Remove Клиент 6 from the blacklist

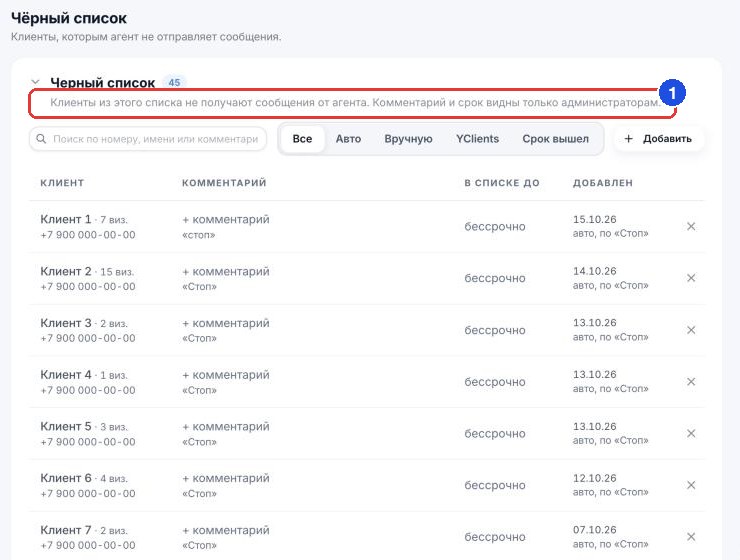coord(691,485)
